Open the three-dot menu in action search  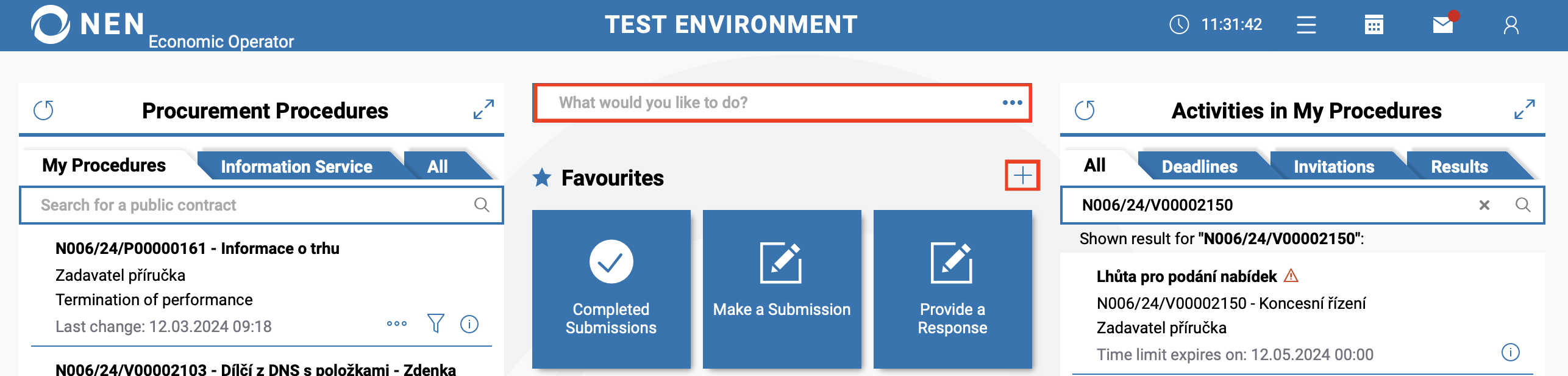(x=1012, y=103)
